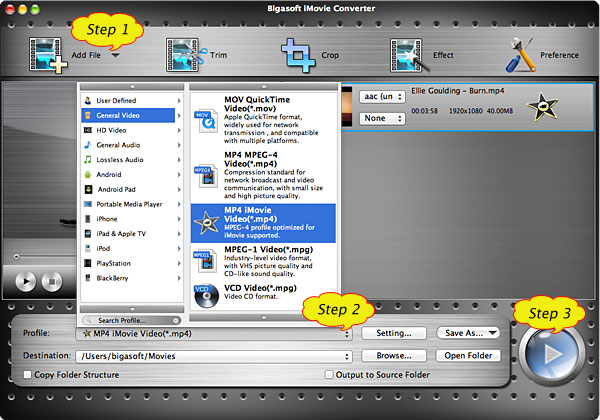Select General Video category

(x=128, y=116)
